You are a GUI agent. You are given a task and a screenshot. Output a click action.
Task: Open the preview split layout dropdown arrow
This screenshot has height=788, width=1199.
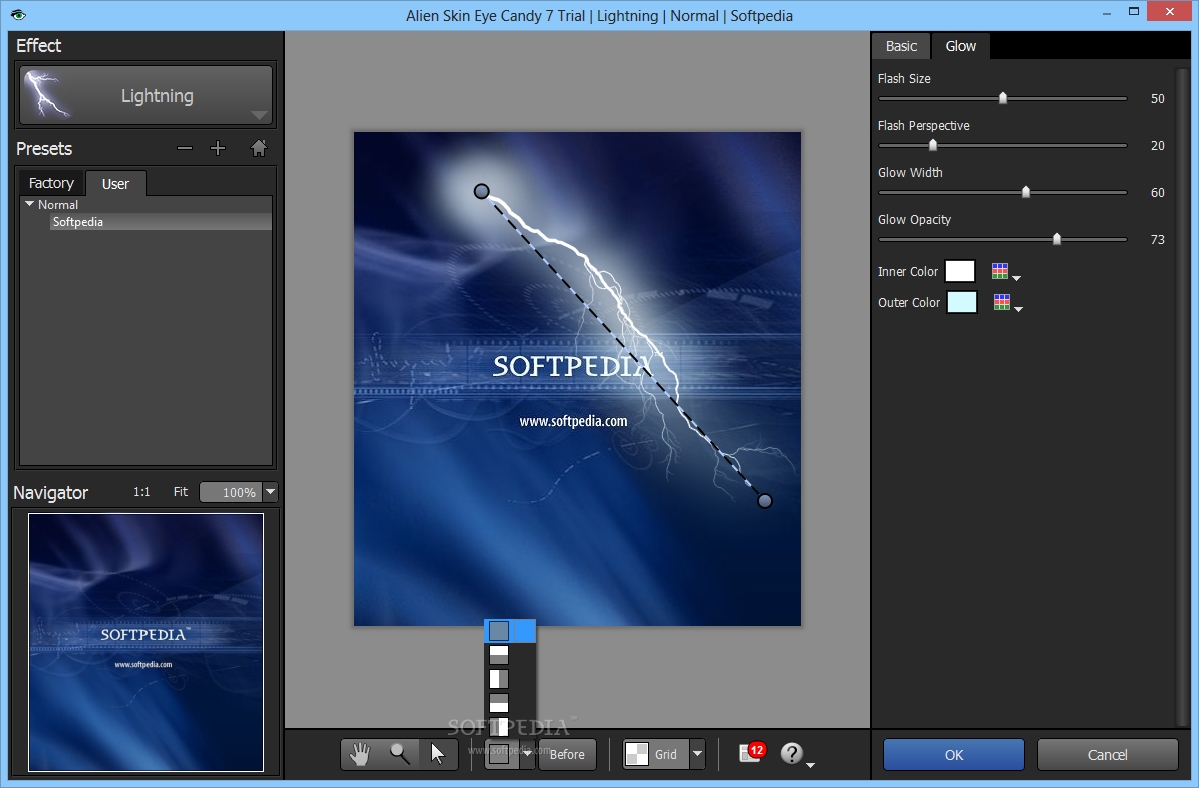coord(527,754)
